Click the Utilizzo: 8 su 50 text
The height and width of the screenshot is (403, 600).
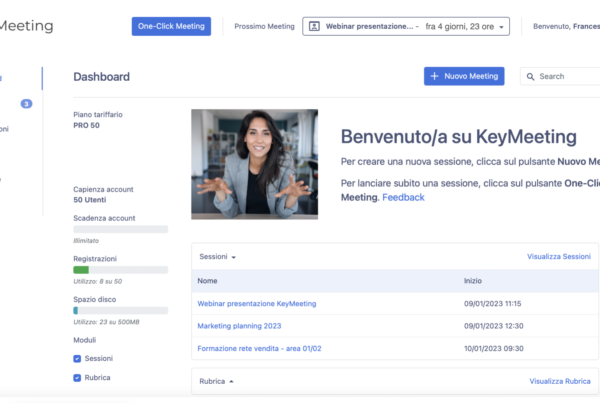tap(98, 281)
